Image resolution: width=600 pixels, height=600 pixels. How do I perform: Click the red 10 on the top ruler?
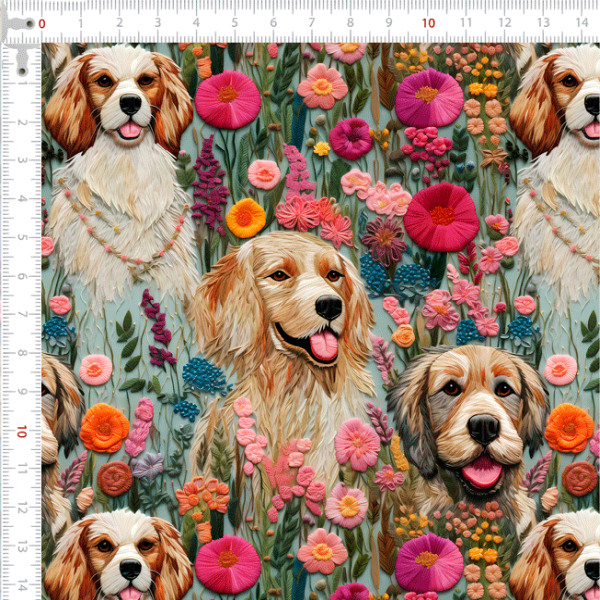[428, 22]
